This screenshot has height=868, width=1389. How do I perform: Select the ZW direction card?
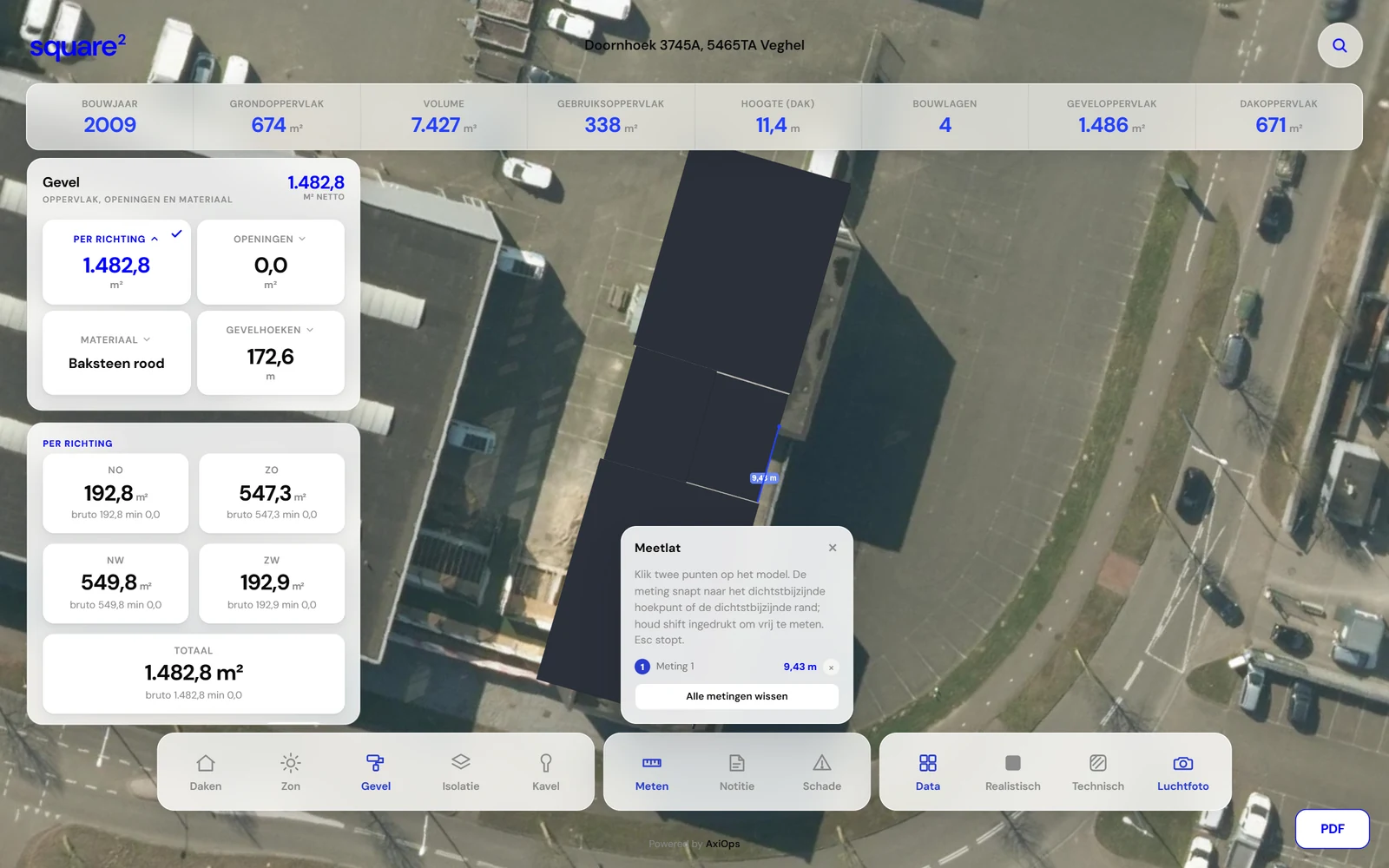[x=272, y=583]
